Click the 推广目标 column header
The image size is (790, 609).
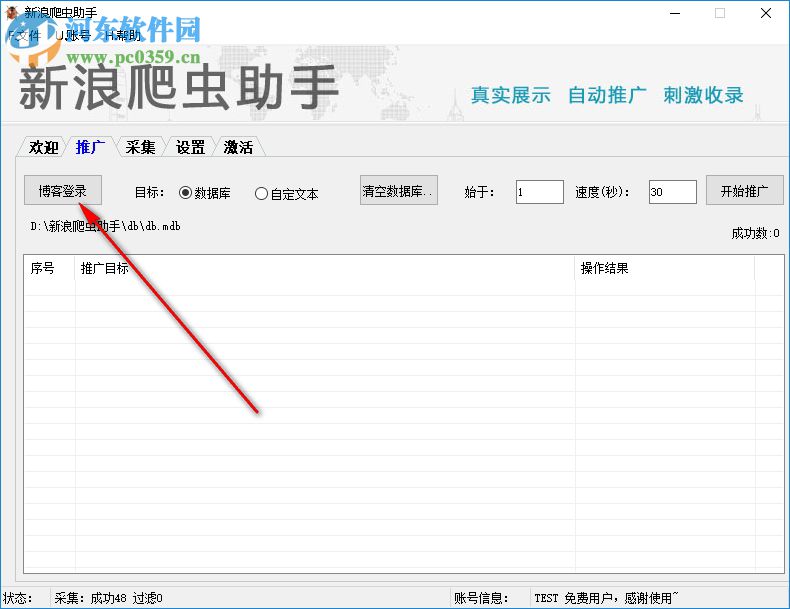tap(324, 268)
